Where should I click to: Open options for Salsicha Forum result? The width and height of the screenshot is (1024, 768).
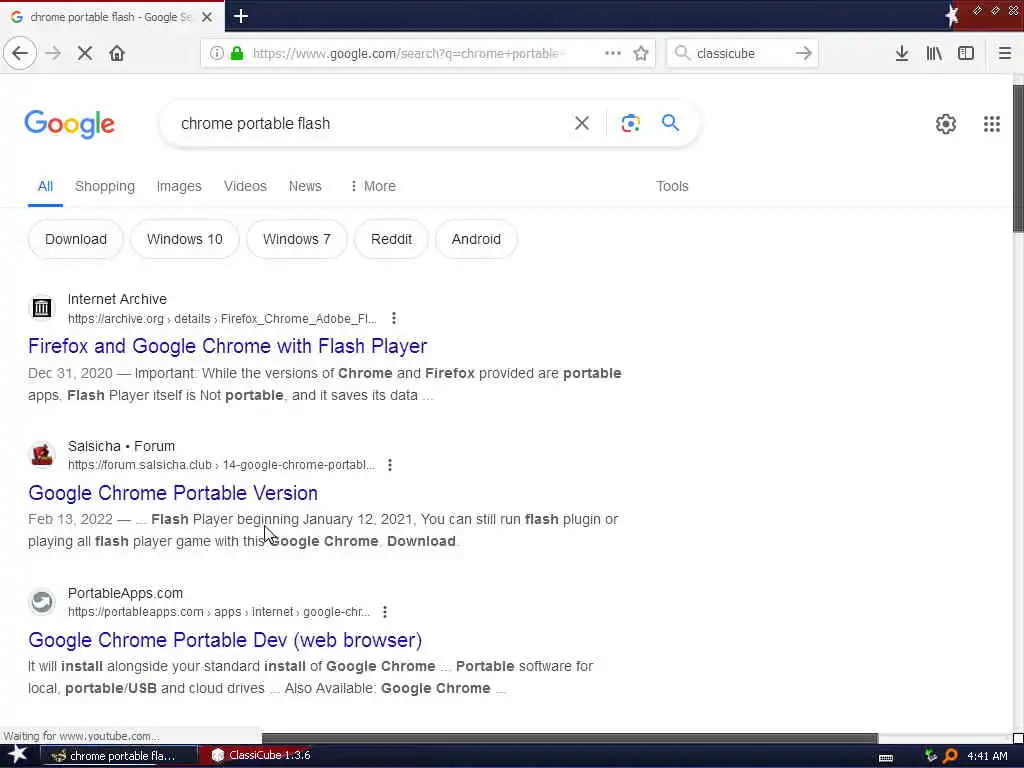click(x=390, y=464)
